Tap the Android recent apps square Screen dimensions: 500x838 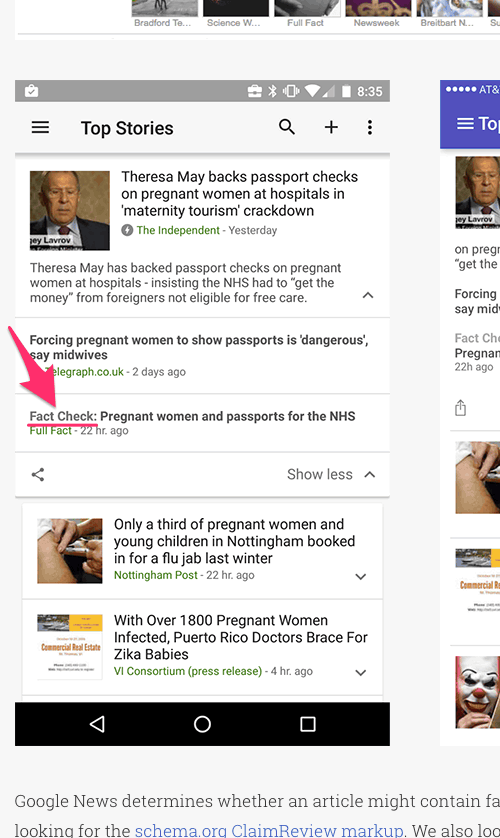[308, 724]
